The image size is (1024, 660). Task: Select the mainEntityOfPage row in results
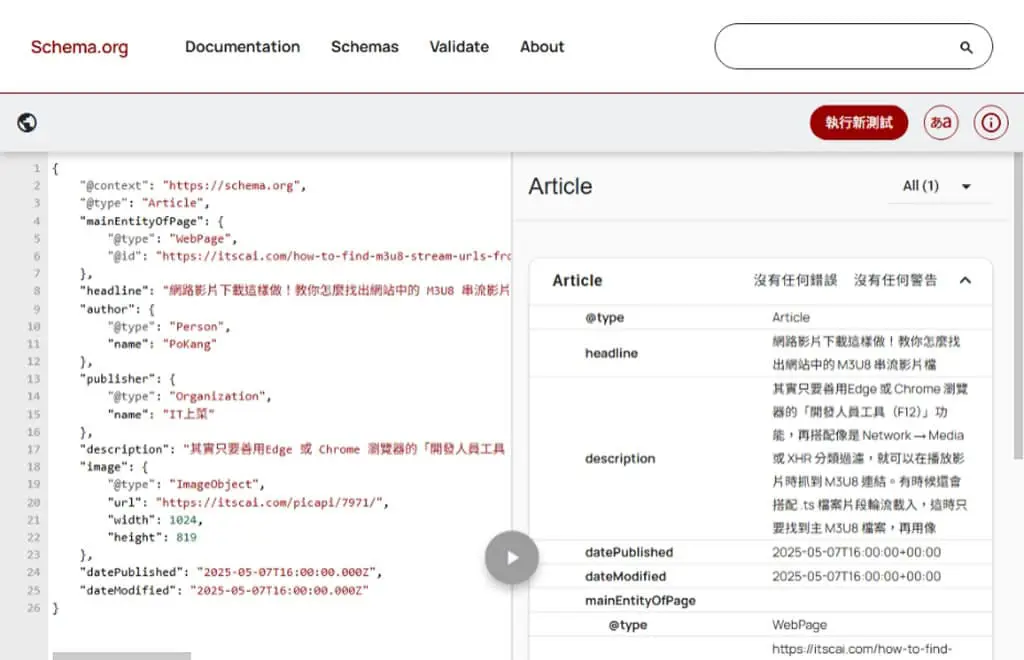pyautogui.click(x=760, y=601)
